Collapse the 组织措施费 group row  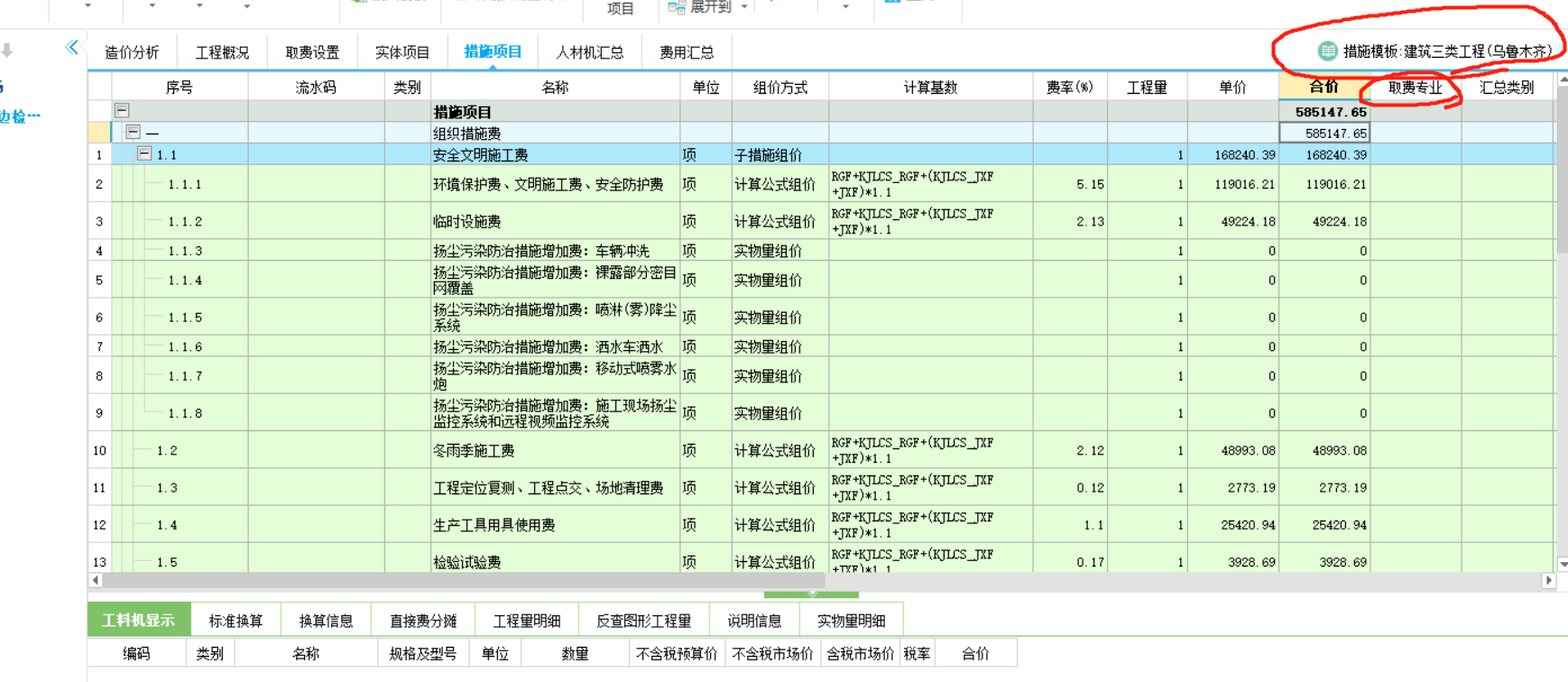133,133
